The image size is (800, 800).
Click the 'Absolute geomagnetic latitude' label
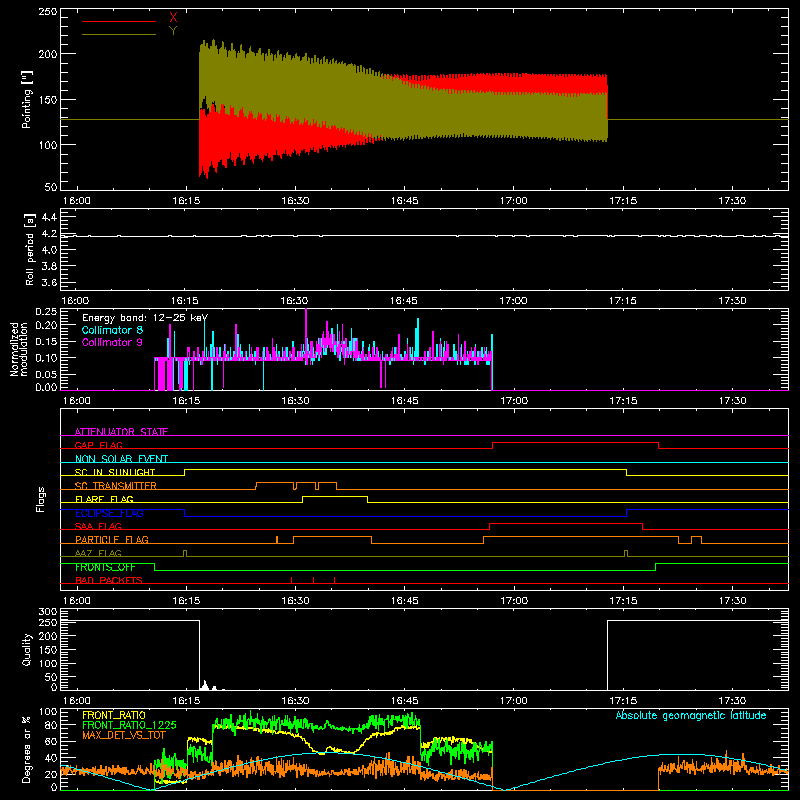(691, 715)
